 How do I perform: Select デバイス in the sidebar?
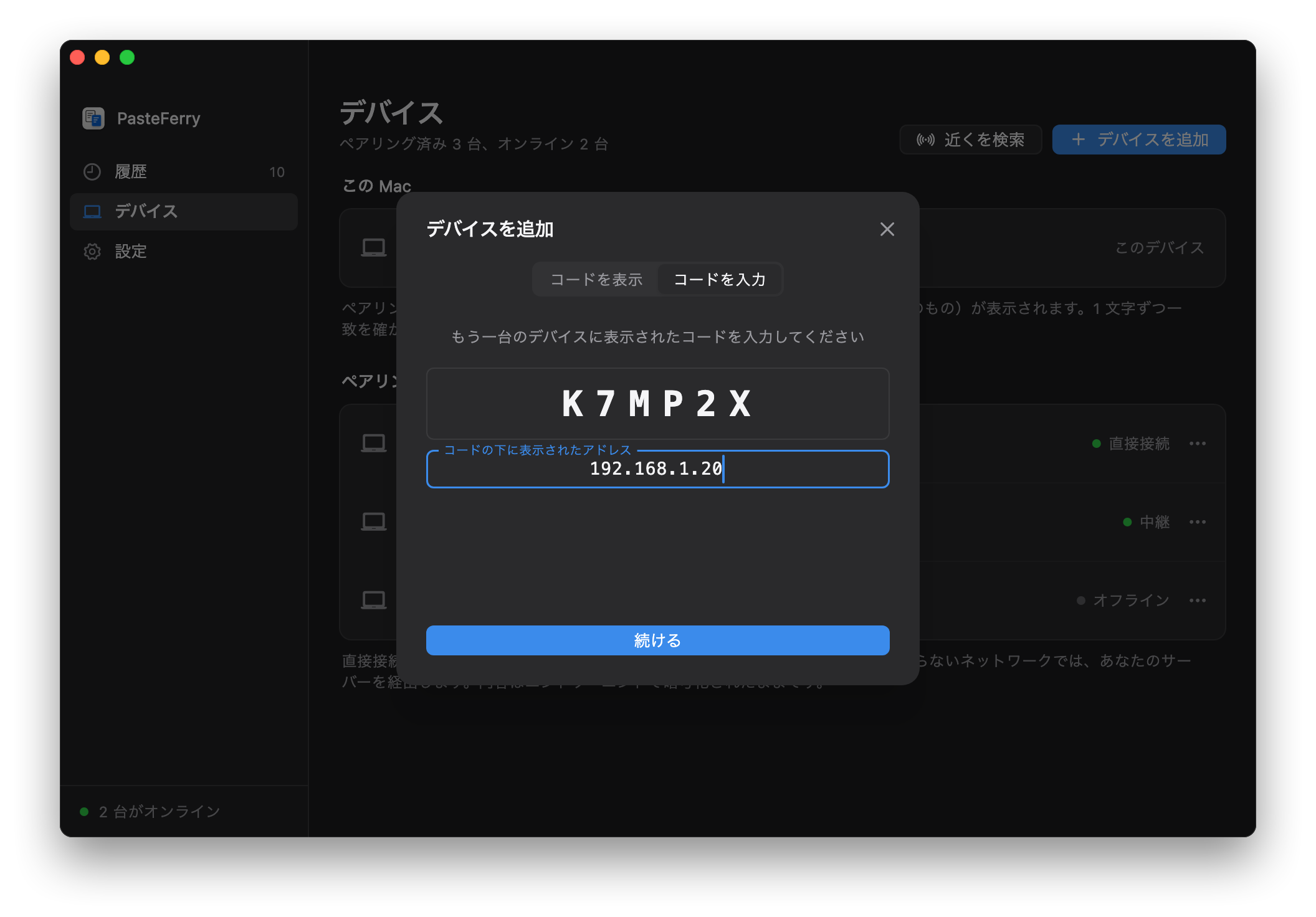(x=184, y=212)
